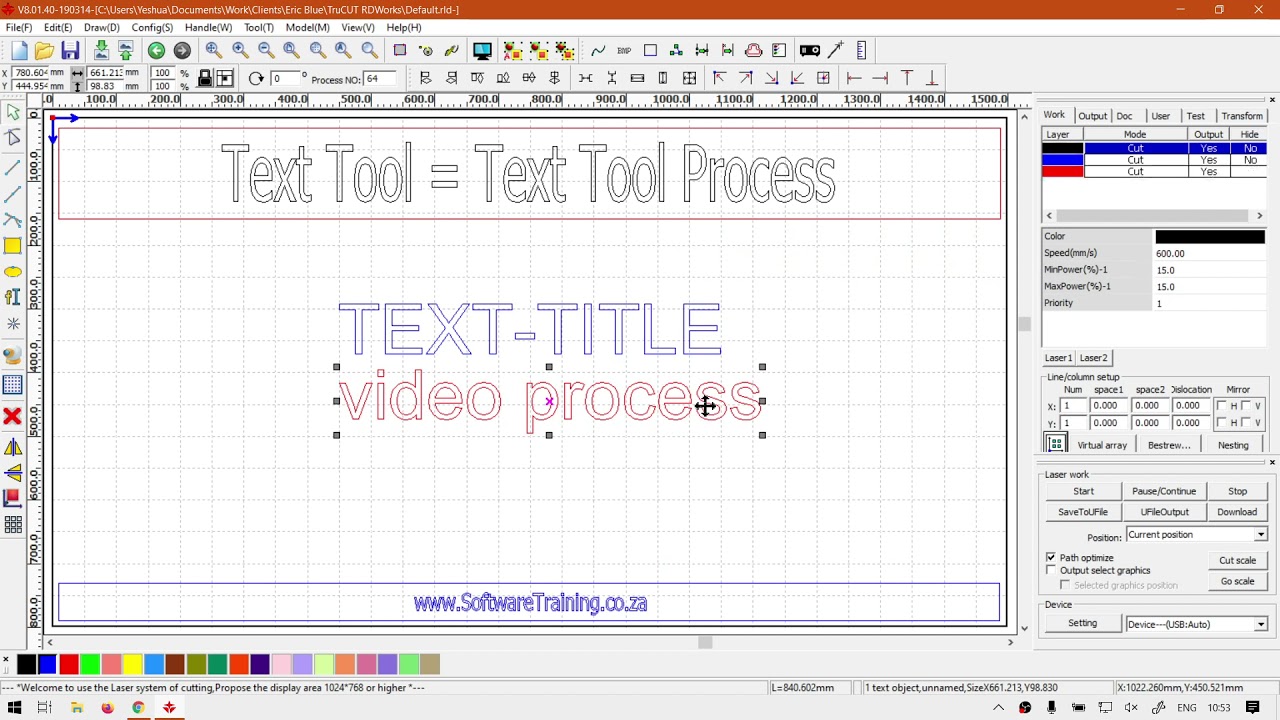Open Windows Task View on taskbar

pos(44,708)
